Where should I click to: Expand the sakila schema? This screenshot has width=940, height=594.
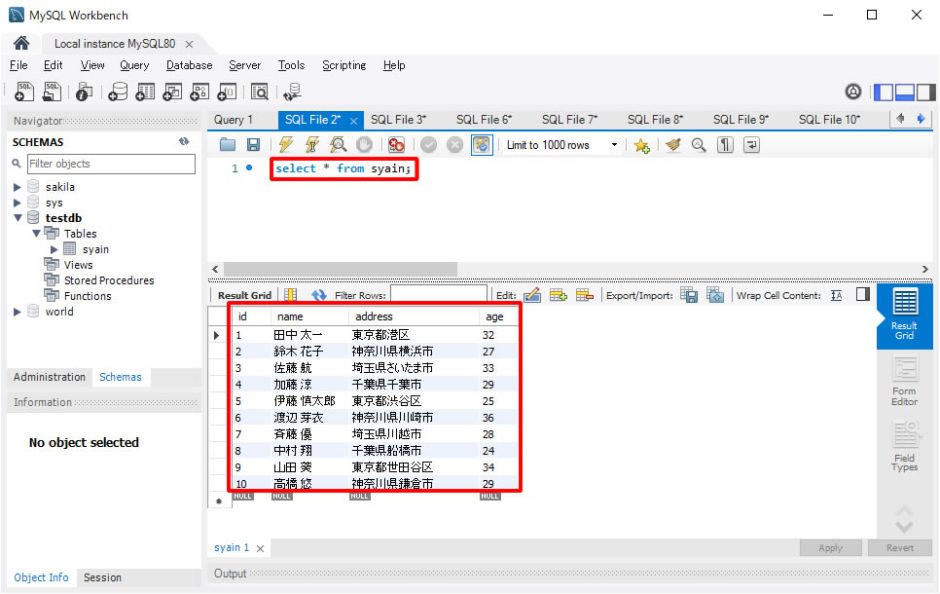[x=17, y=186]
